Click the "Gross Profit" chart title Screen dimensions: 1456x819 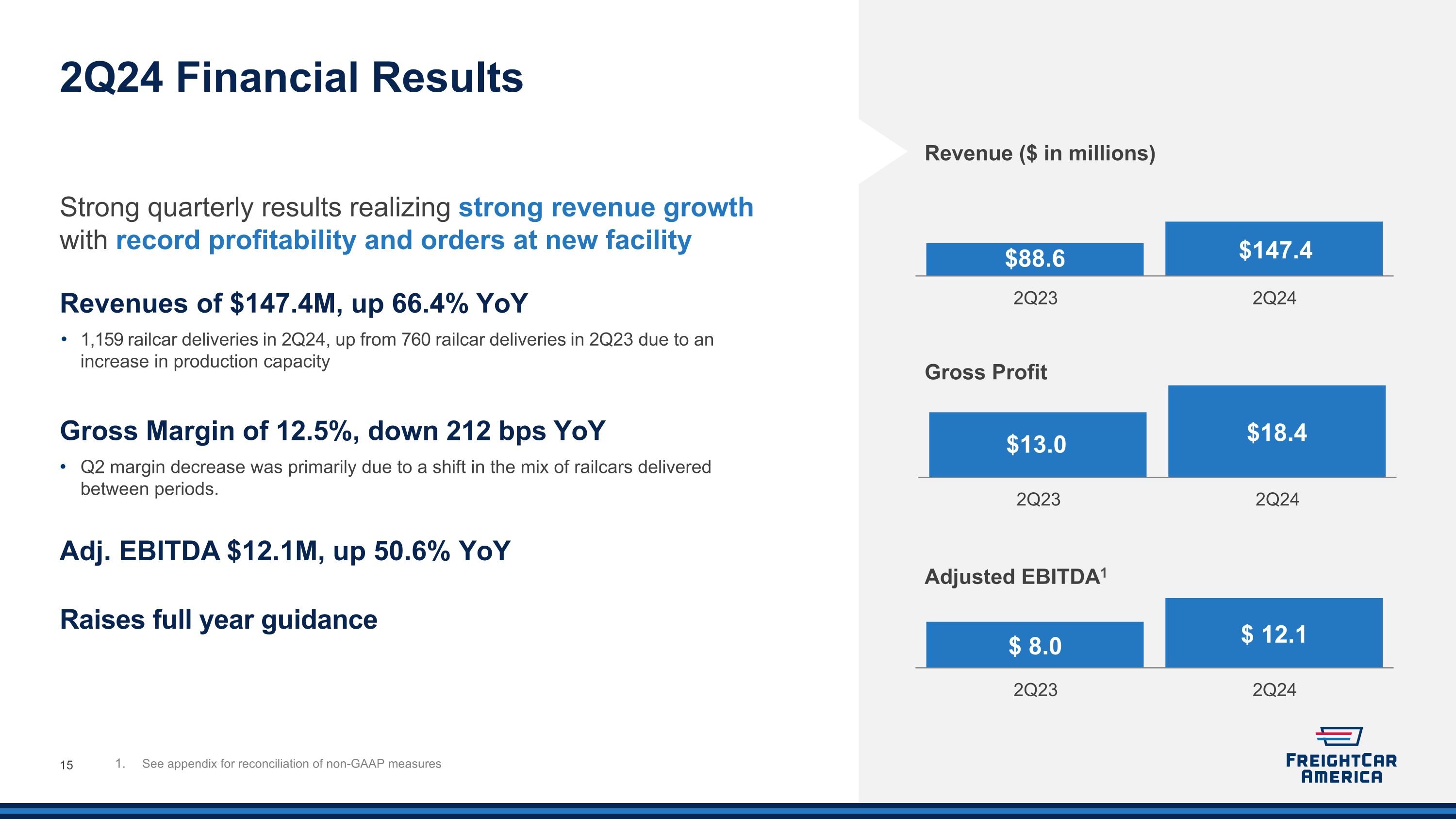point(986,372)
